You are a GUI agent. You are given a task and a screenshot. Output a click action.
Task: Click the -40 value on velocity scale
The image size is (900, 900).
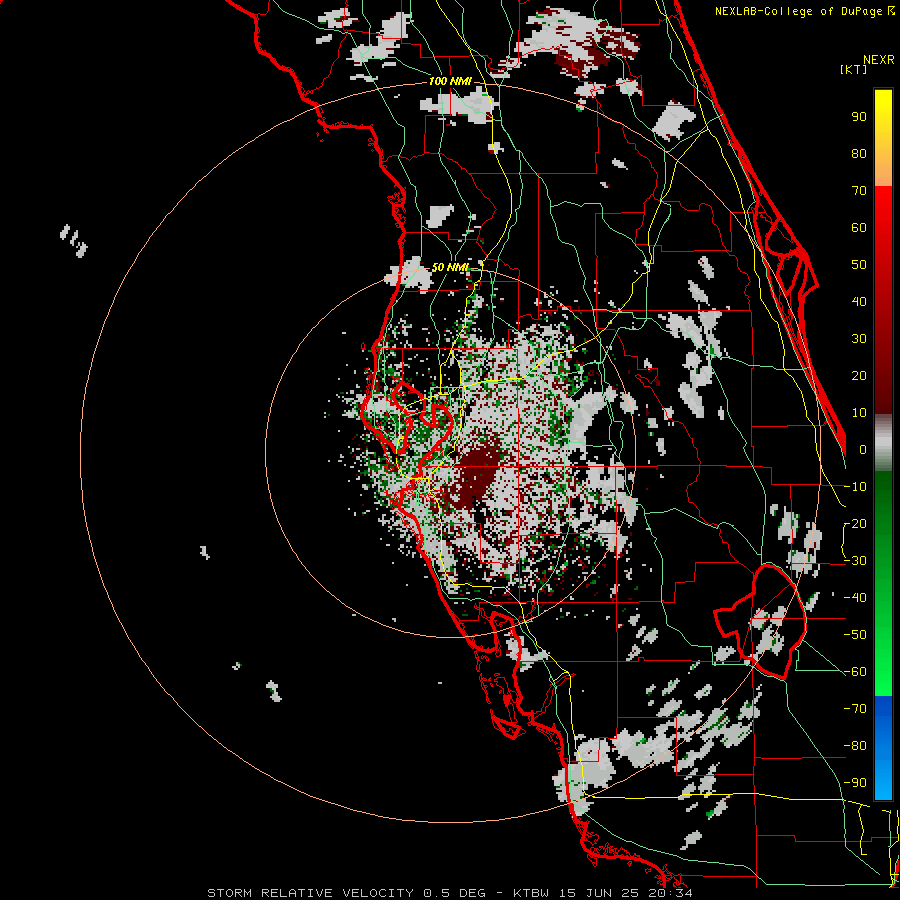tap(855, 598)
